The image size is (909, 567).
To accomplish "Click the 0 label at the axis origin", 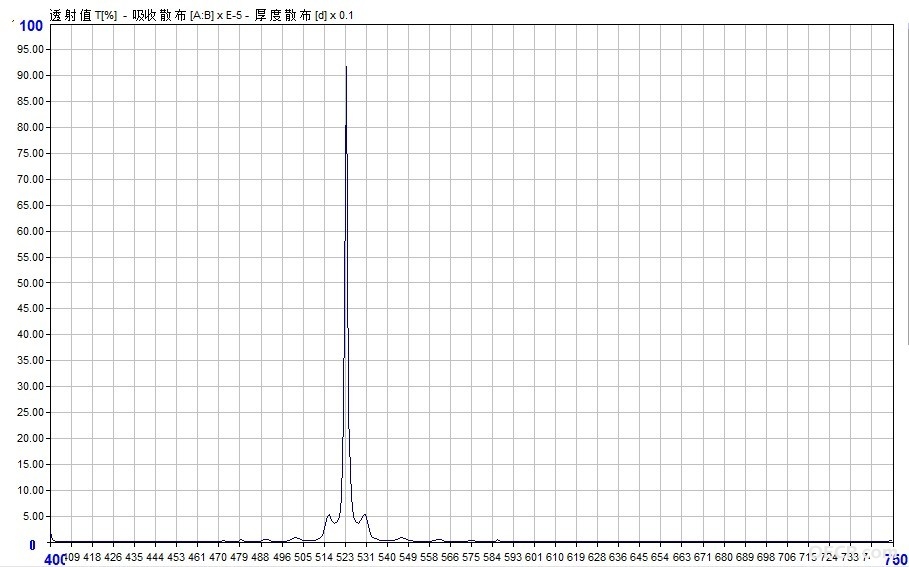I will [x=32, y=546].
